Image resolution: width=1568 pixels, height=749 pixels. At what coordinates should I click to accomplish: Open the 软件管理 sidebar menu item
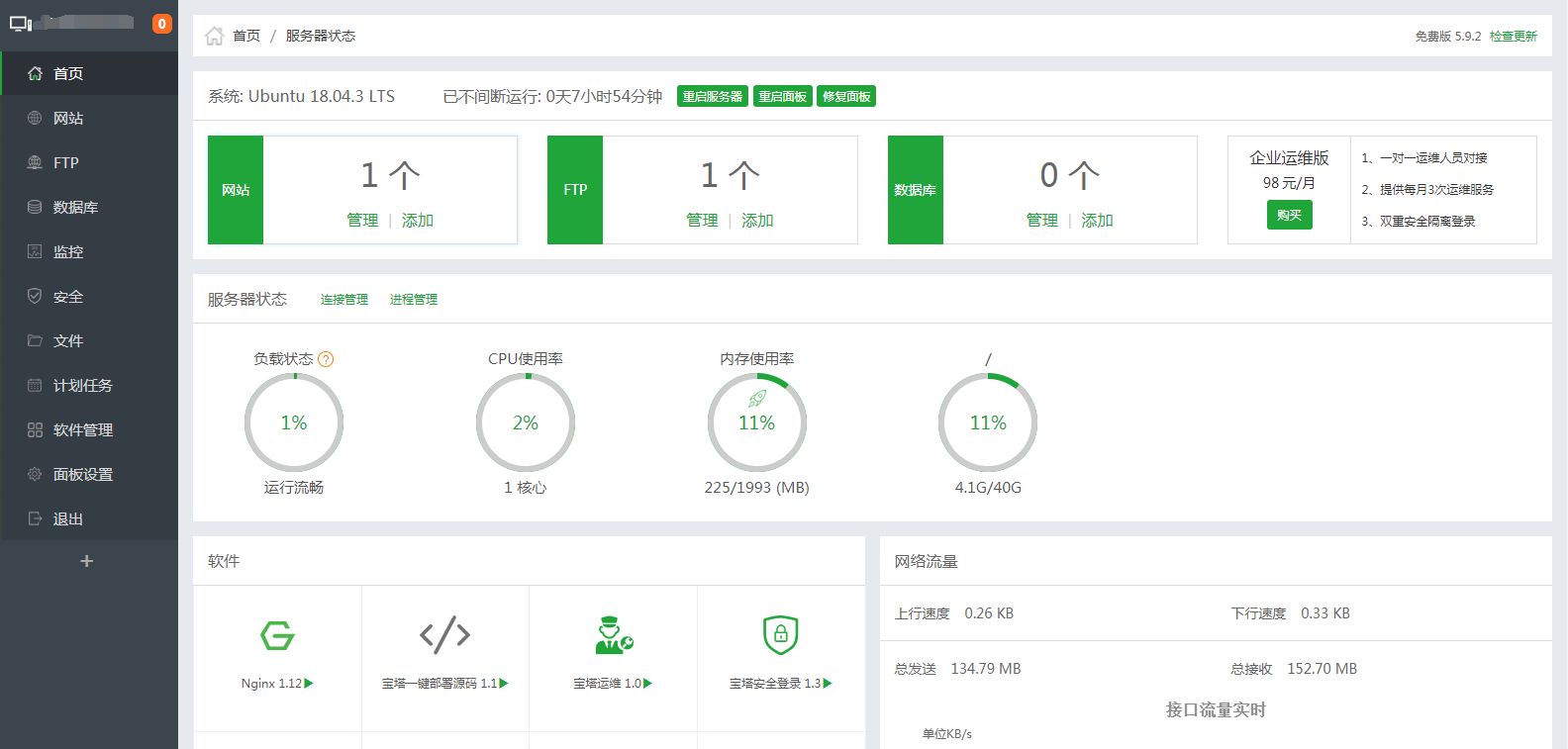(89, 429)
